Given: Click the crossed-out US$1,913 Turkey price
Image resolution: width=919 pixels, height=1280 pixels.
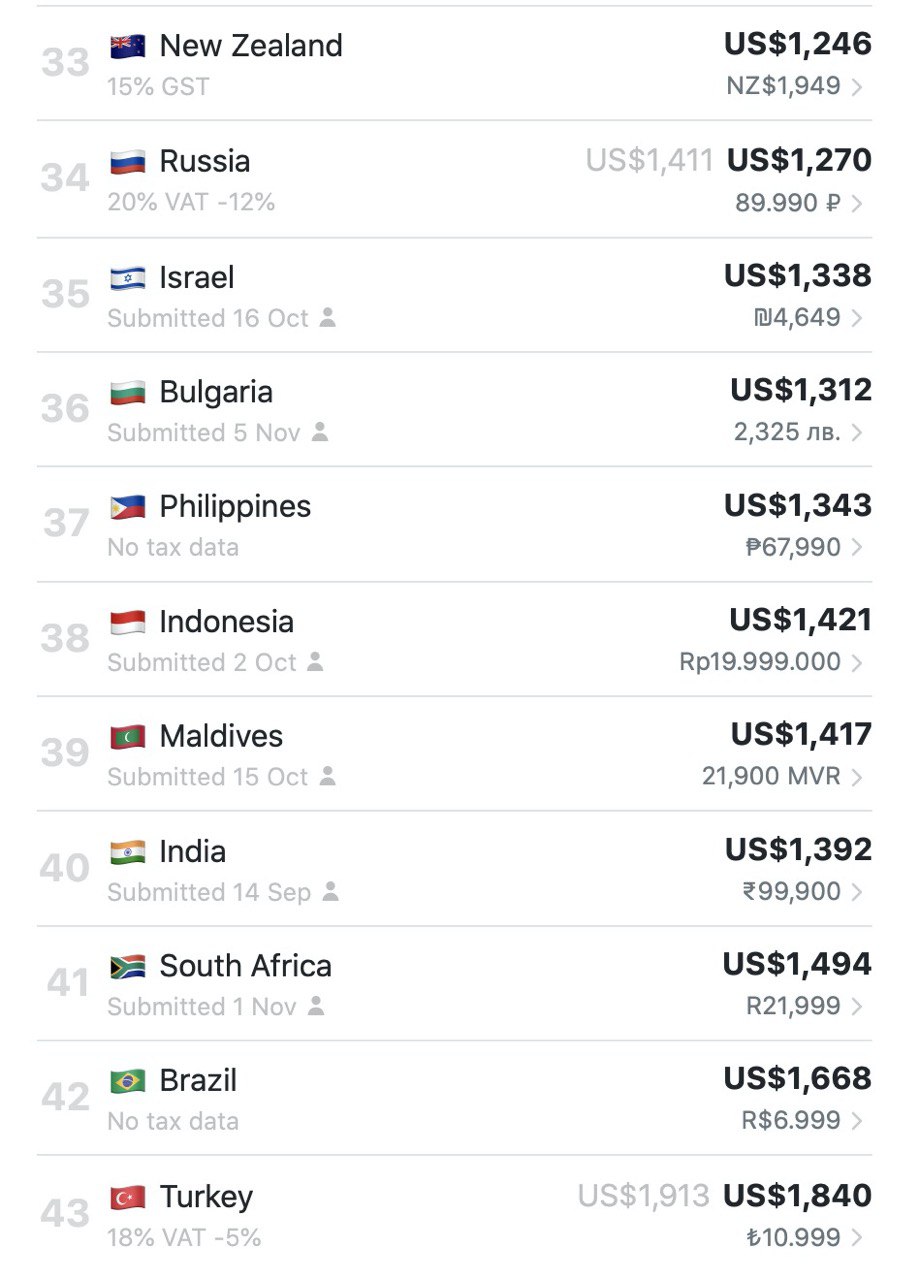Looking at the screenshot, I should 644,1196.
